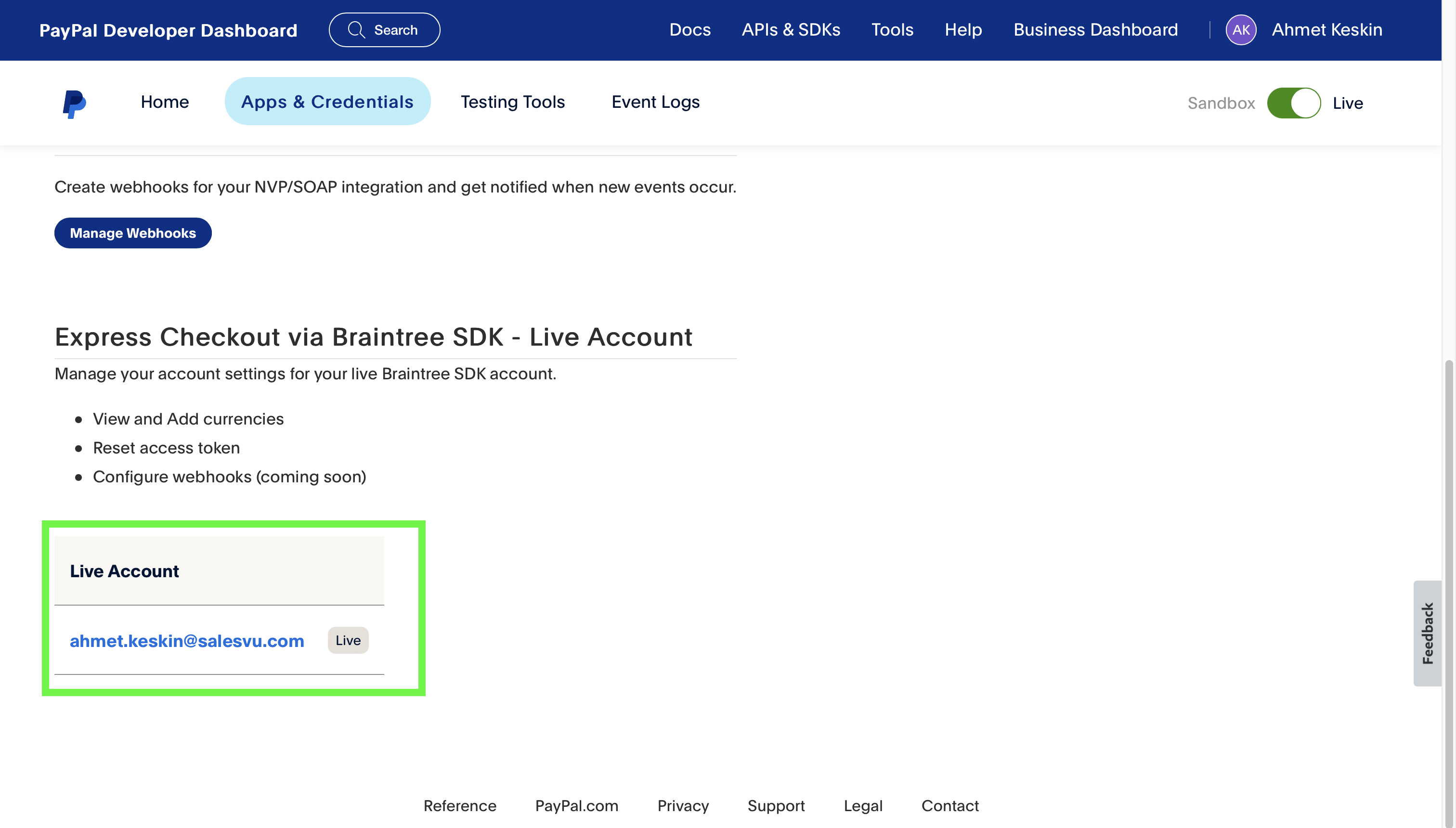Screen dimensions: 1456x828
Task: Select the Apps & Credentials tab
Action: coord(327,102)
